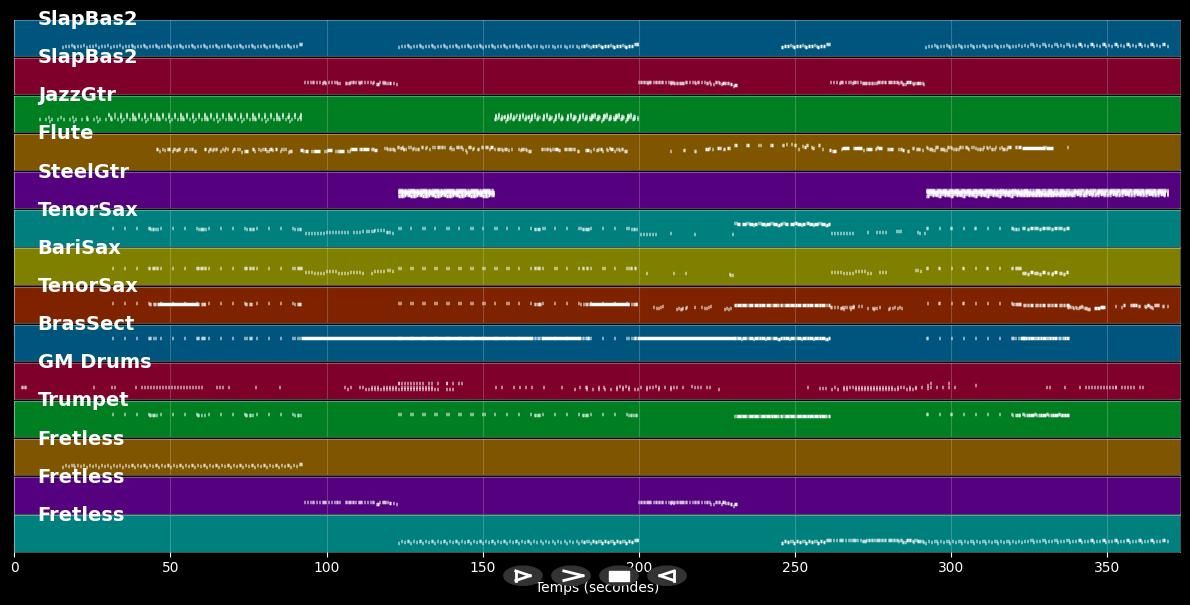Click the BrasSect track name
Viewport: 1190px width, 605px height.
click(x=86, y=324)
